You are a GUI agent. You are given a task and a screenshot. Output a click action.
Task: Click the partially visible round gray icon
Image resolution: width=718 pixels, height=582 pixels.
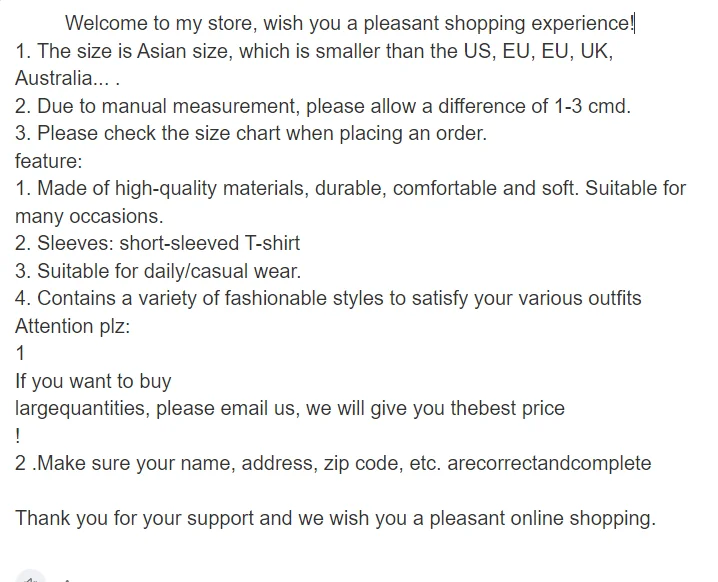[x=30, y=576]
